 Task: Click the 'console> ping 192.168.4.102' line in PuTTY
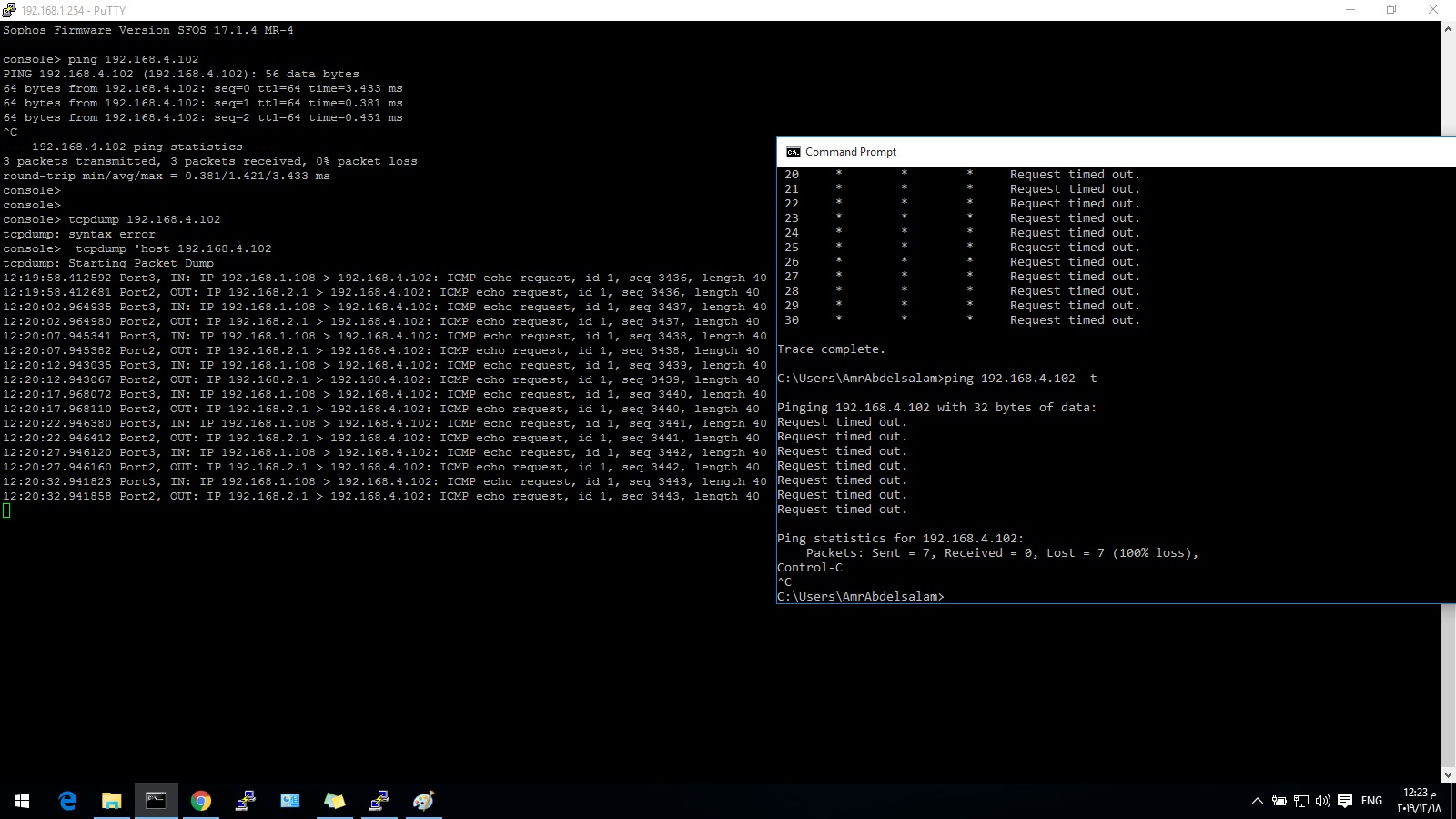(101, 59)
